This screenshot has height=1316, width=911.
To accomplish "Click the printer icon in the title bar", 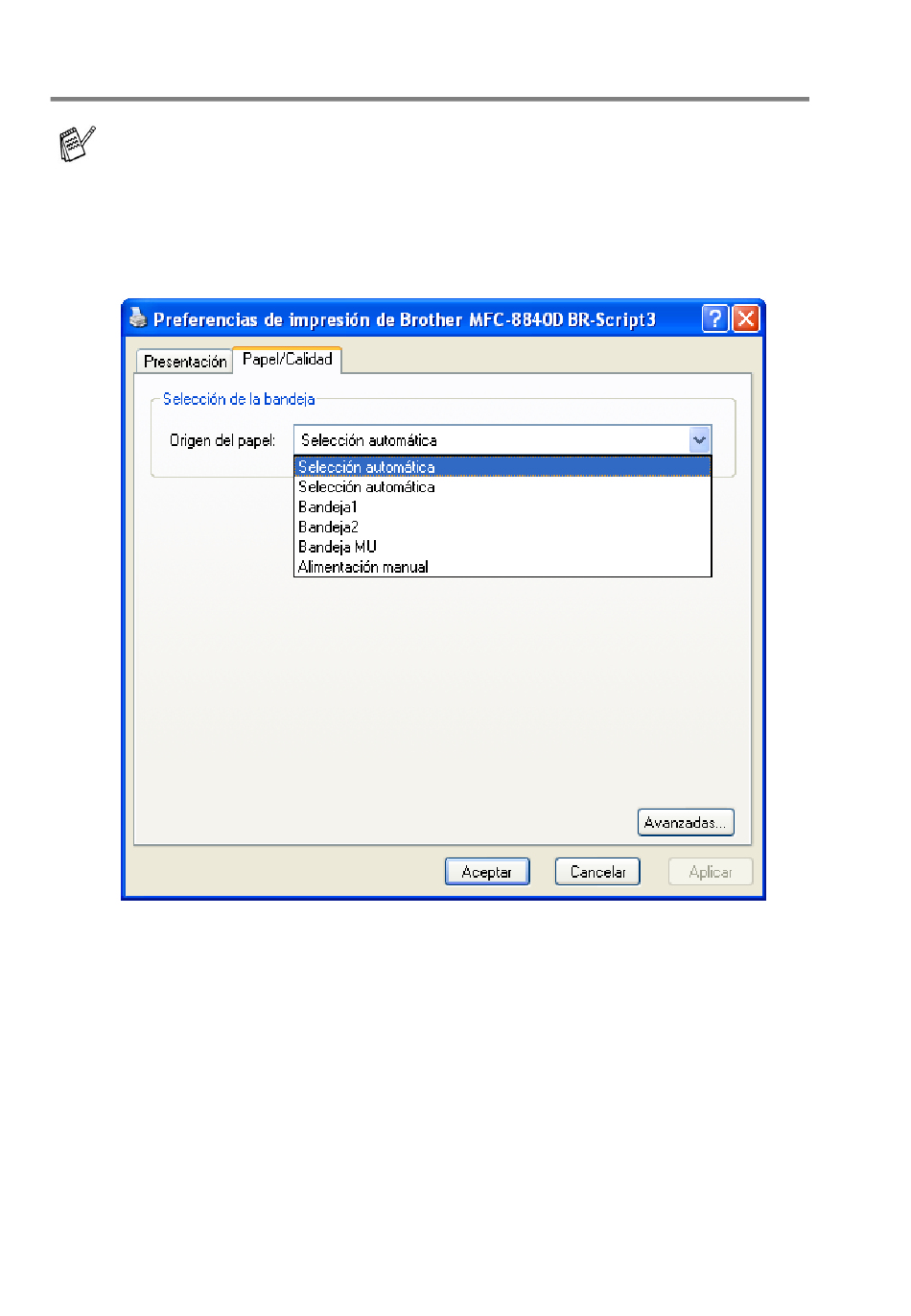I will point(138,317).
